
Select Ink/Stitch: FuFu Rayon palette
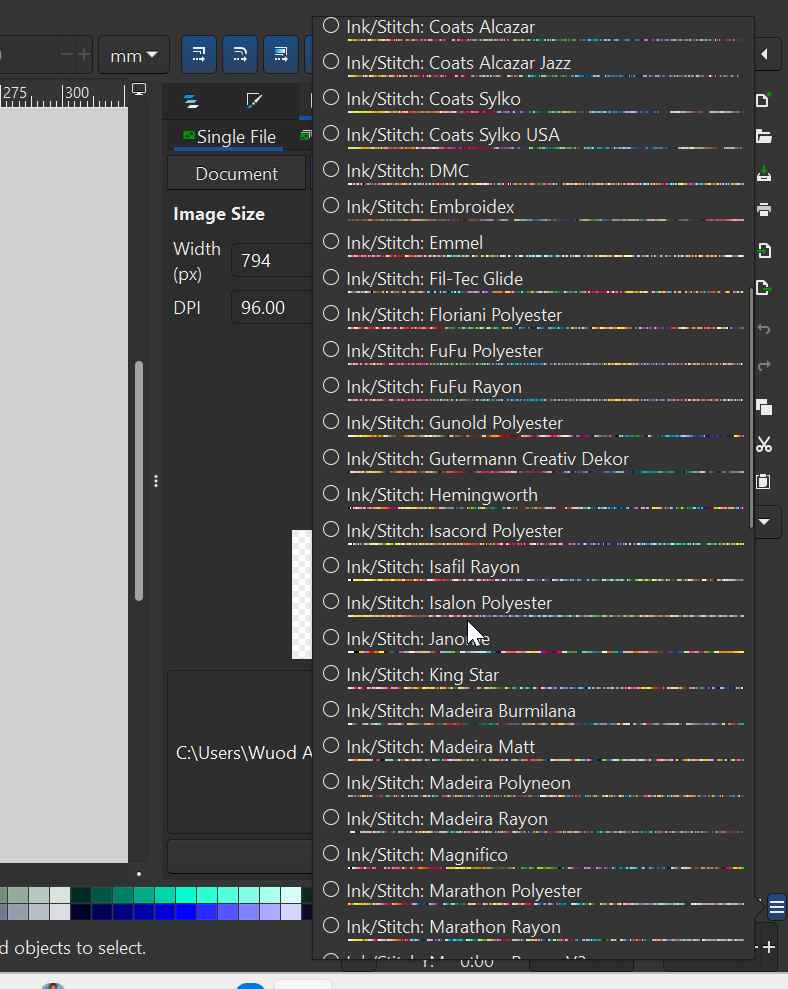(533, 389)
